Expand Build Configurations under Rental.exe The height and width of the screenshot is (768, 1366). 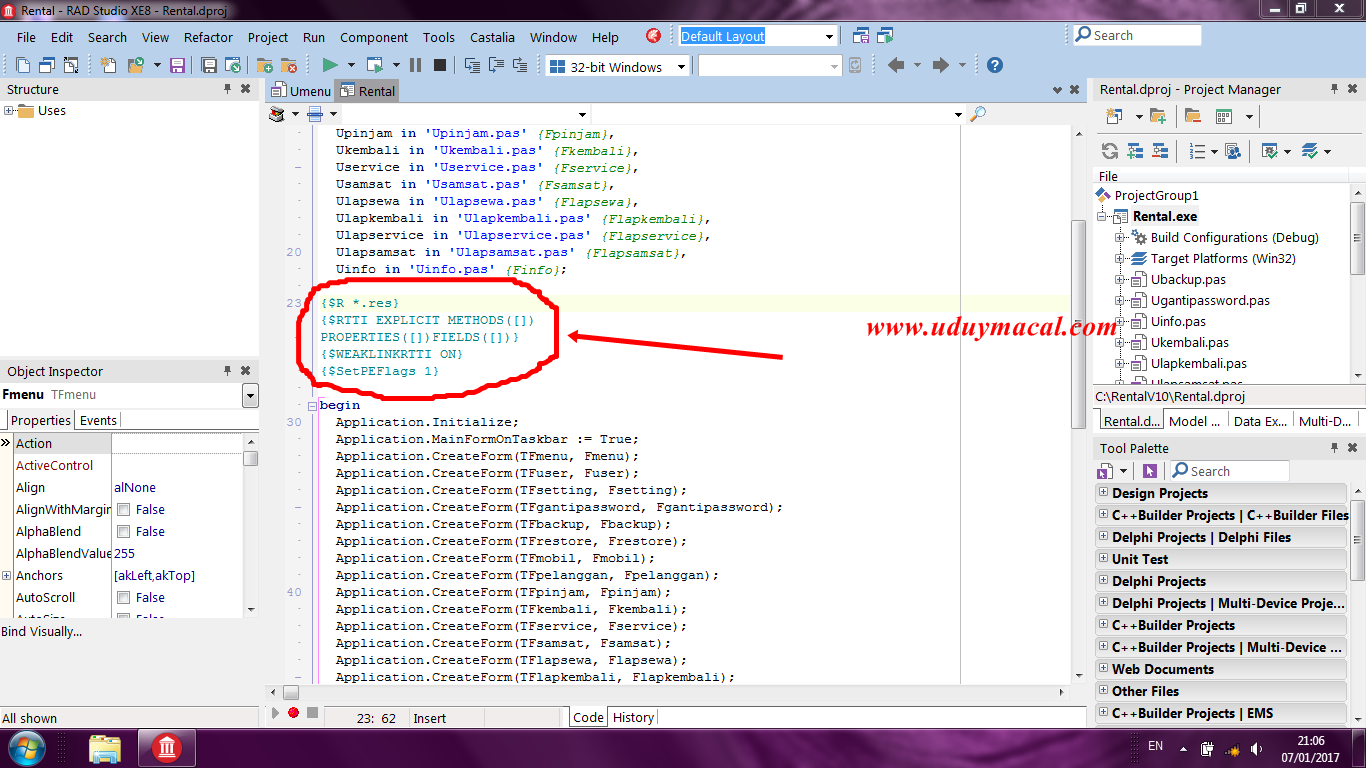(1118, 237)
